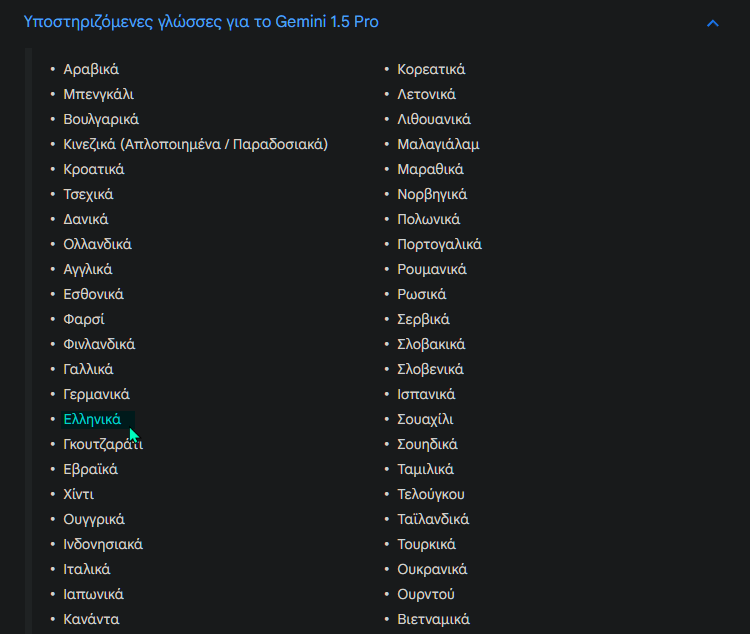Click the highlighted 'Ελληνικά' list item
This screenshot has height=634, width=750.
tap(92, 419)
